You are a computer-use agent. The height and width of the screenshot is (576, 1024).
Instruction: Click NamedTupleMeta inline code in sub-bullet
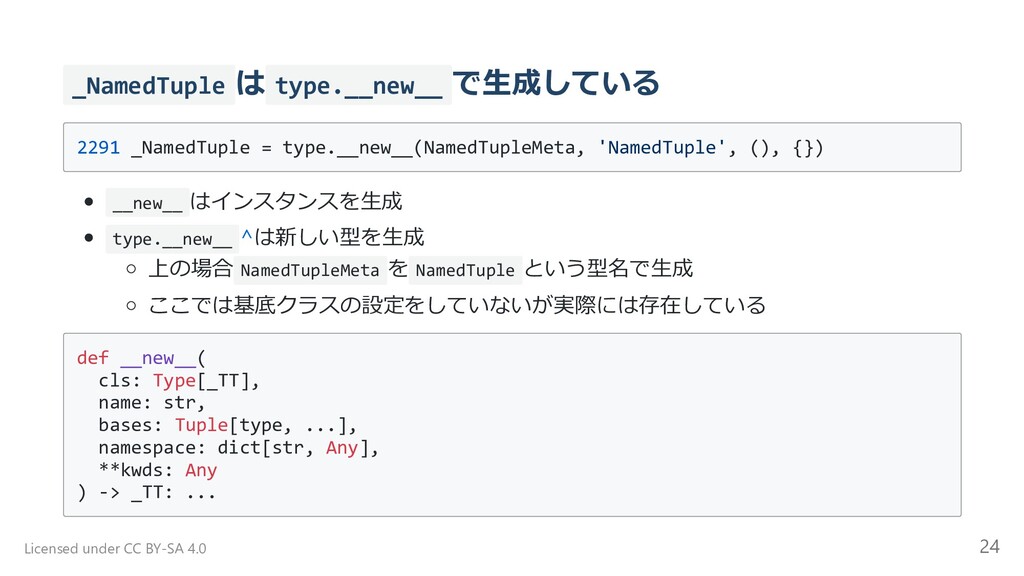[310, 270]
